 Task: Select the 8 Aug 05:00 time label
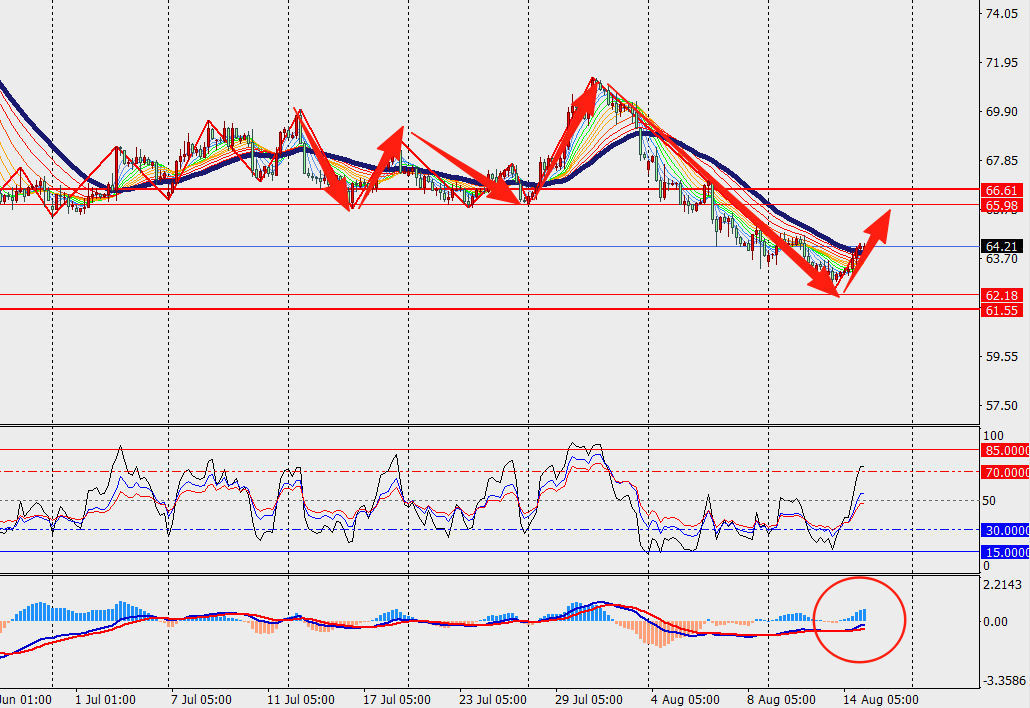point(781,699)
